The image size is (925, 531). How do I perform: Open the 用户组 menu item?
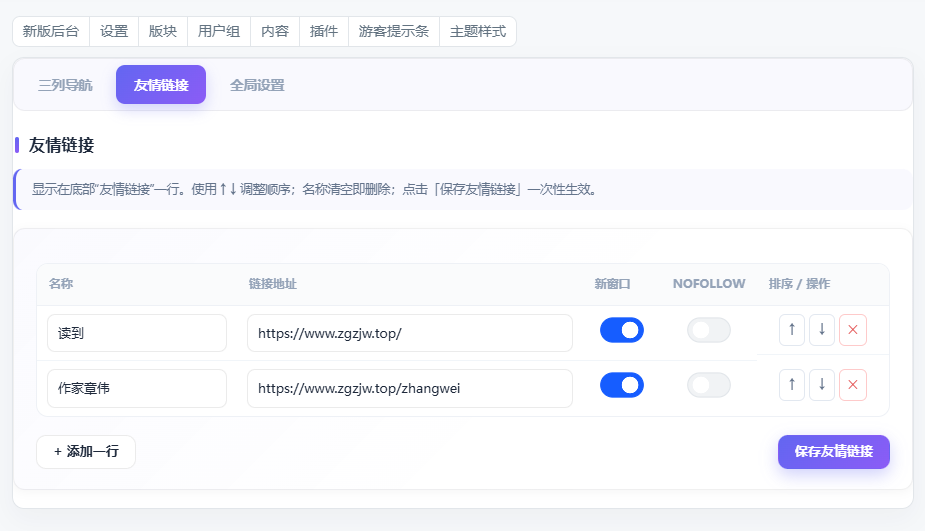click(219, 31)
